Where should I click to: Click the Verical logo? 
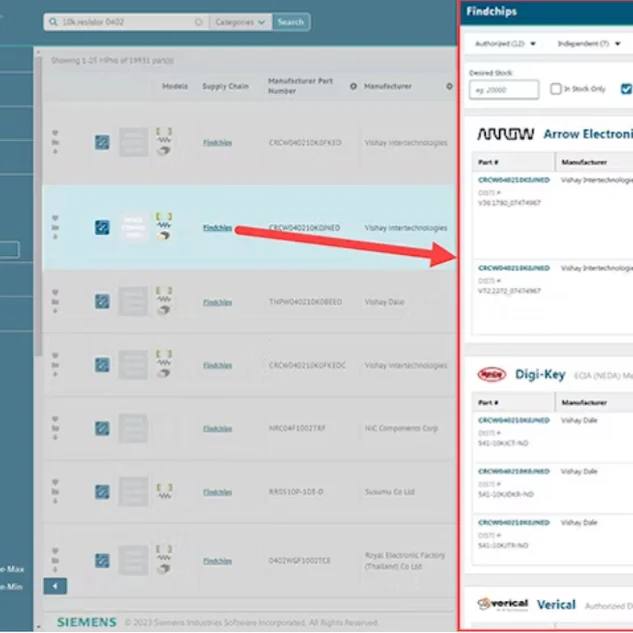click(x=503, y=604)
